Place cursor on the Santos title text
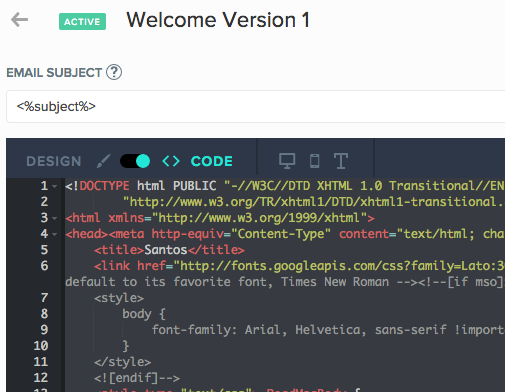 click(x=166, y=250)
